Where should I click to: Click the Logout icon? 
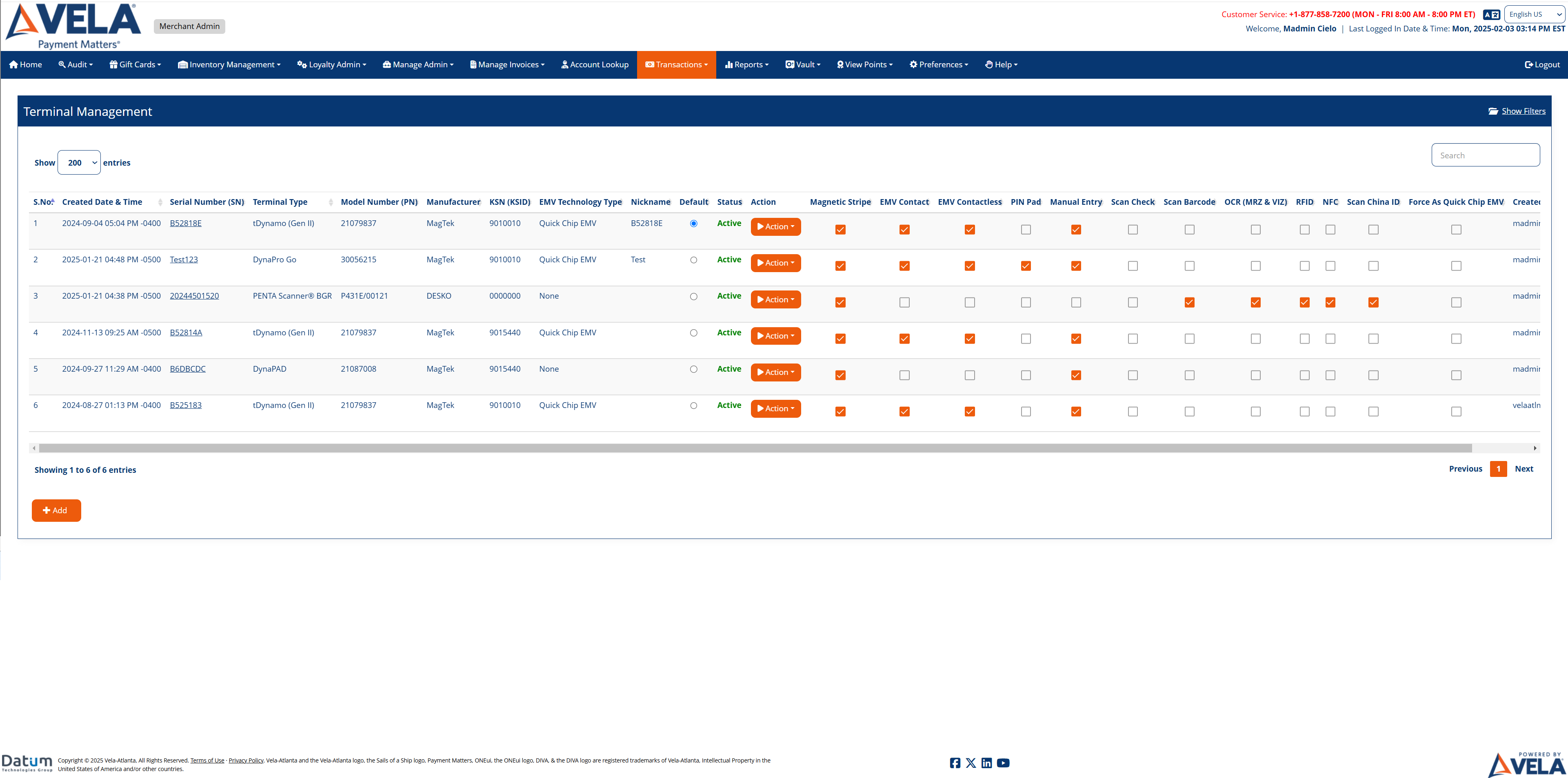(1528, 64)
